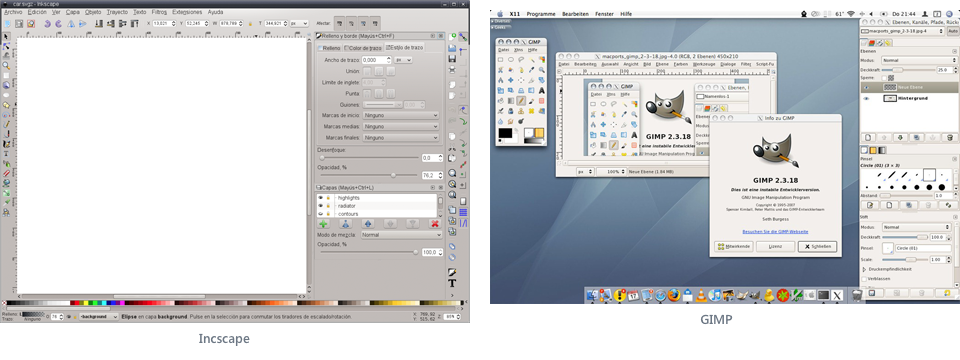960x360 pixels.
Task: Click the Lizenz button
Action: click(x=775, y=246)
